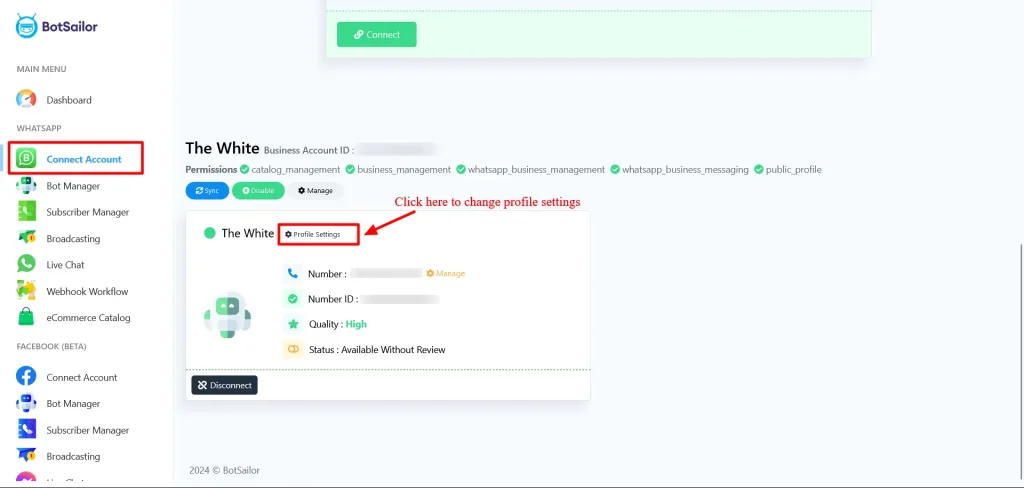The image size is (1024, 488).
Task: Click the BotSailor logo icon
Action: point(27,26)
